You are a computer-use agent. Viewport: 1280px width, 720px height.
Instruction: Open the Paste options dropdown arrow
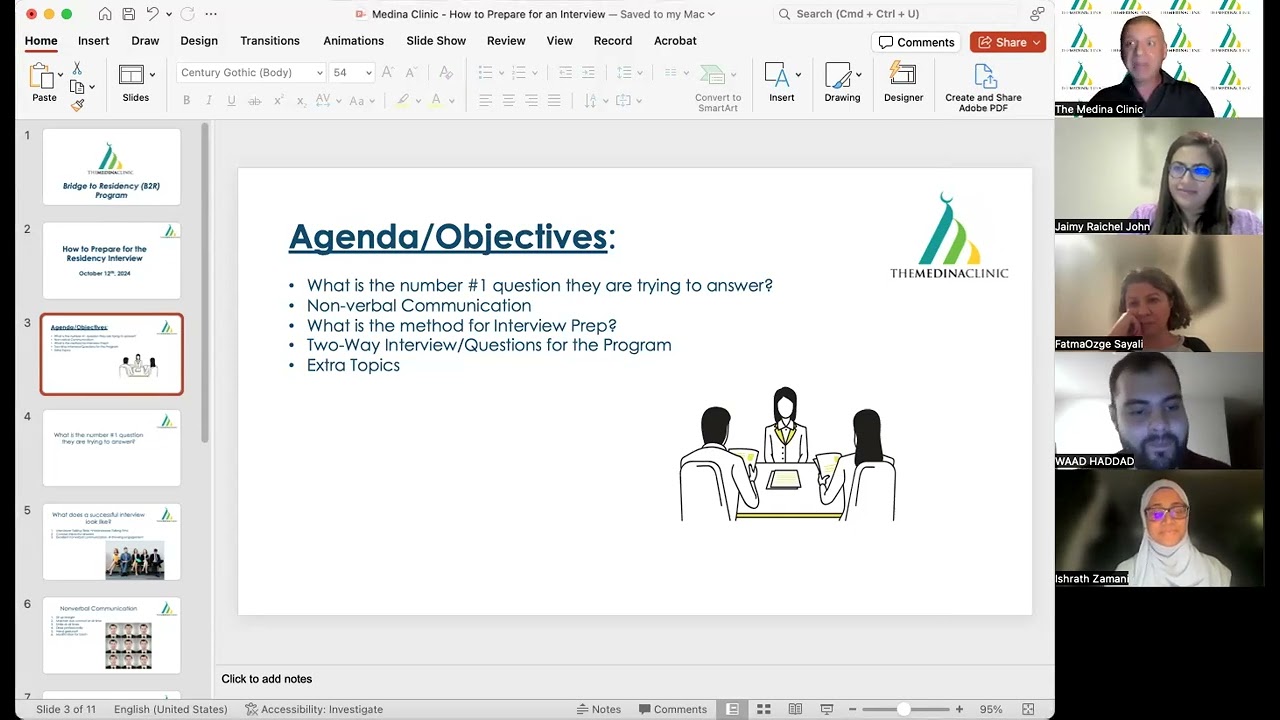60,75
